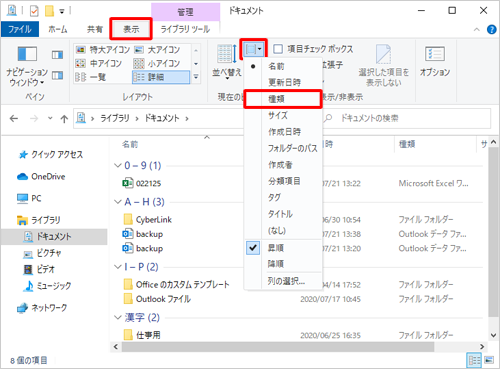Screen dimensions: 500x369
Task: Select 小アイコン layout
Action: 157,63
